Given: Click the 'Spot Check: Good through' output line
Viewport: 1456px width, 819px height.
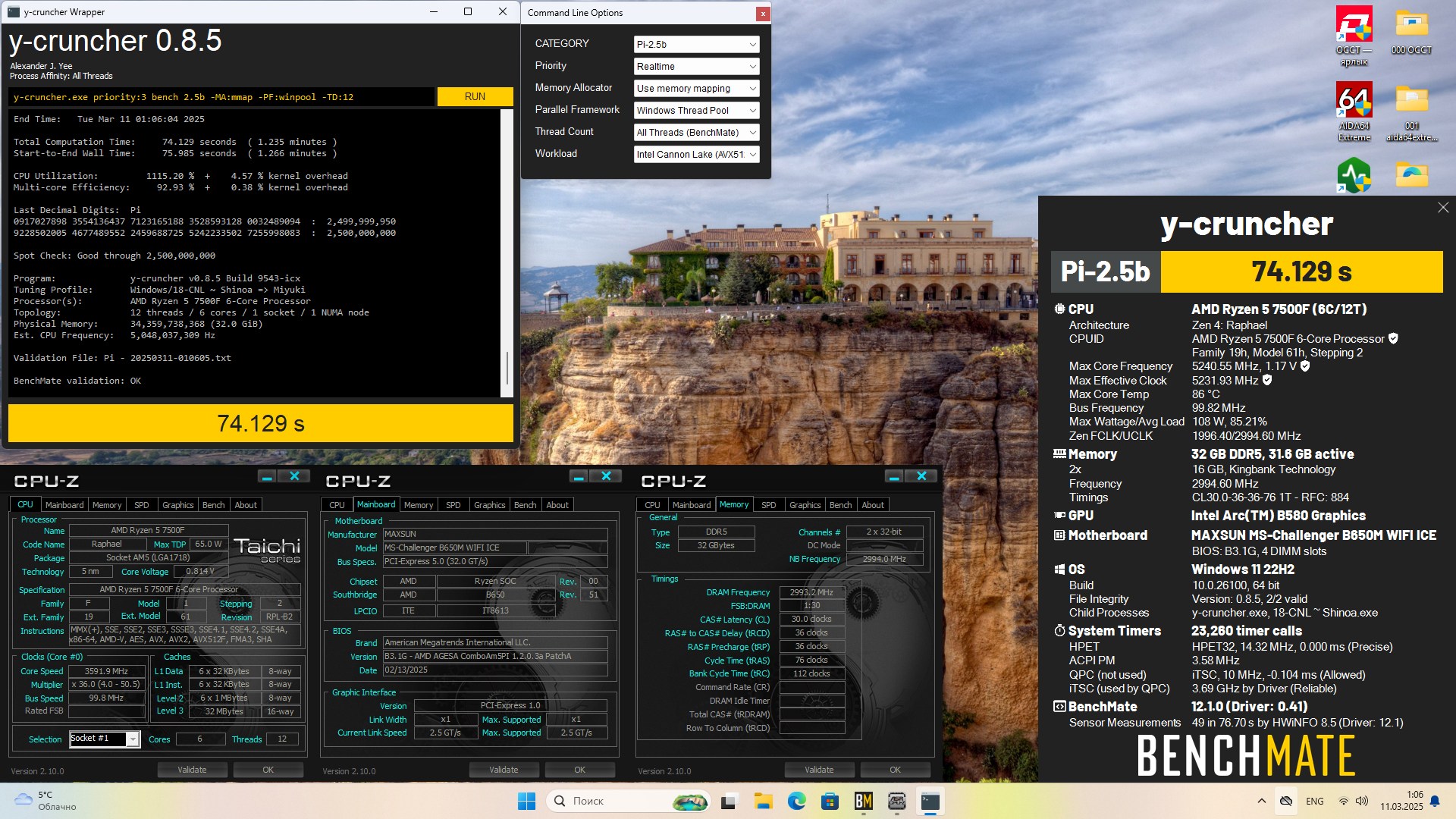Looking at the screenshot, I should coord(114,256).
